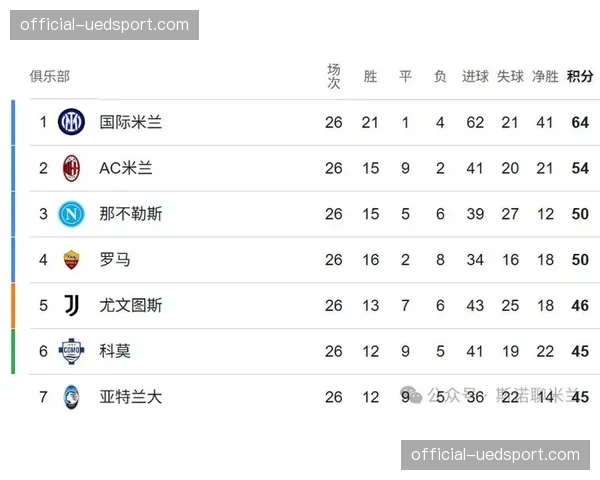Click the top official-uedsport.com watermark

tap(104, 24)
